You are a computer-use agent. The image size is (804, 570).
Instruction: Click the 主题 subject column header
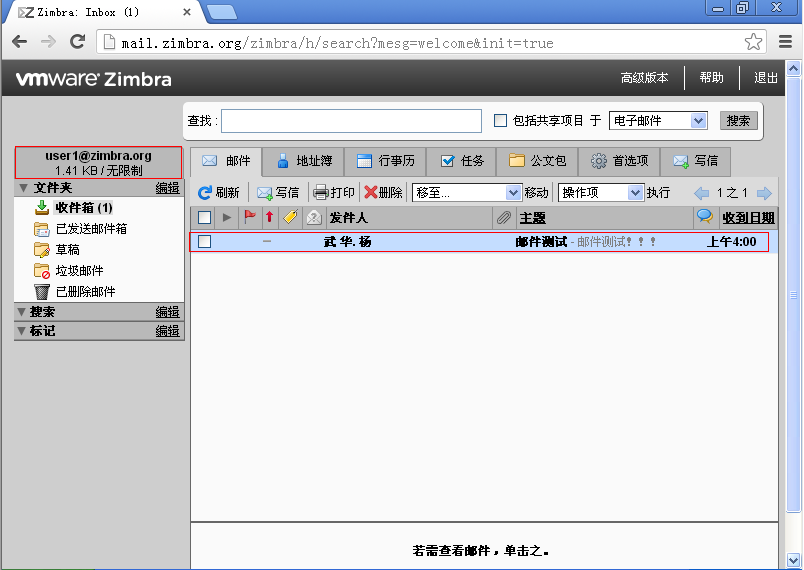point(532,218)
